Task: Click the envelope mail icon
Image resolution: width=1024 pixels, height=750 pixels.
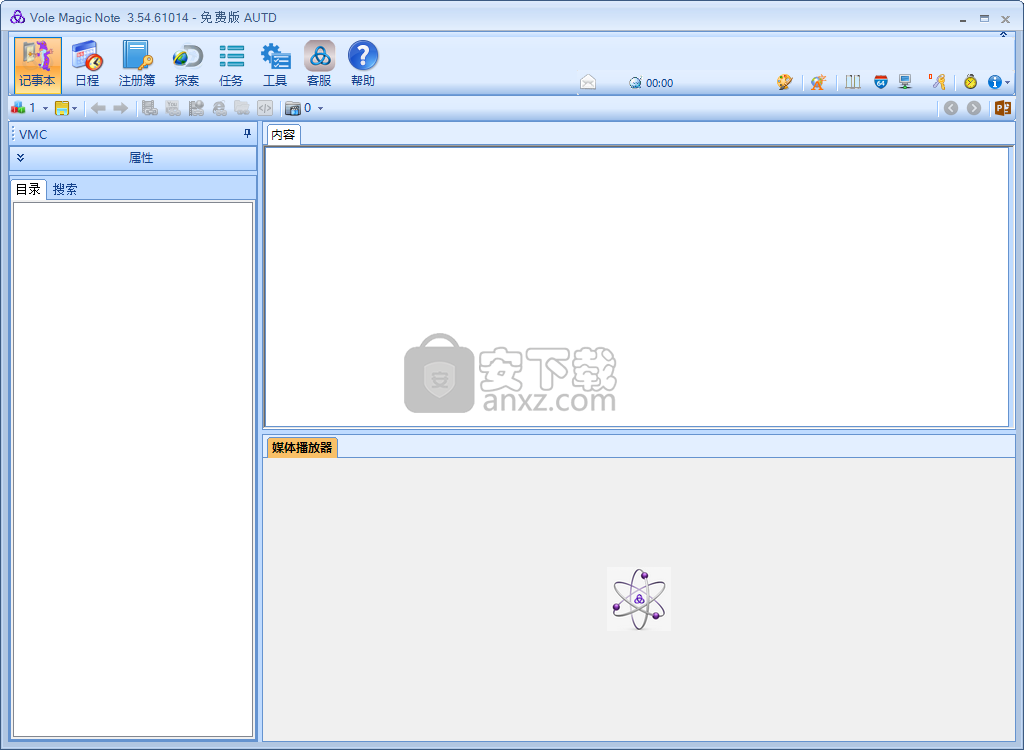Action: coord(588,82)
